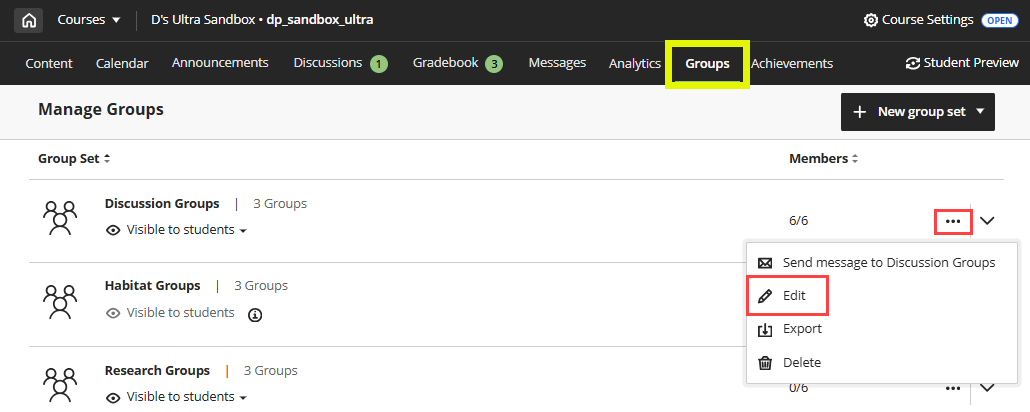Click the envelope send message icon
Screen dimensions: 1030x412
pyautogui.click(x=765, y=263)
